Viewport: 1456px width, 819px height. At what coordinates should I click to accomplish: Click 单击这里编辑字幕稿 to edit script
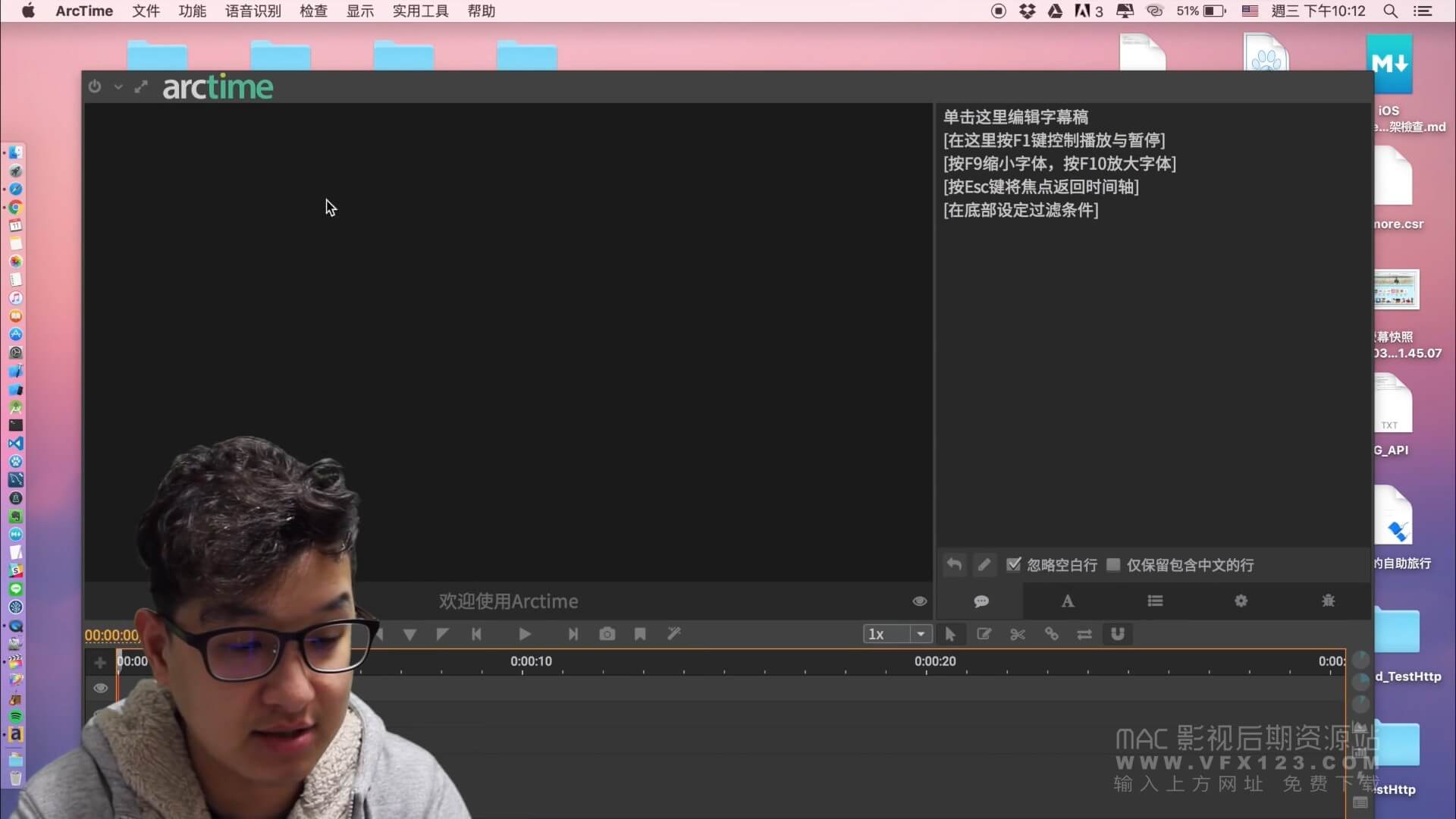point(1015,117)
